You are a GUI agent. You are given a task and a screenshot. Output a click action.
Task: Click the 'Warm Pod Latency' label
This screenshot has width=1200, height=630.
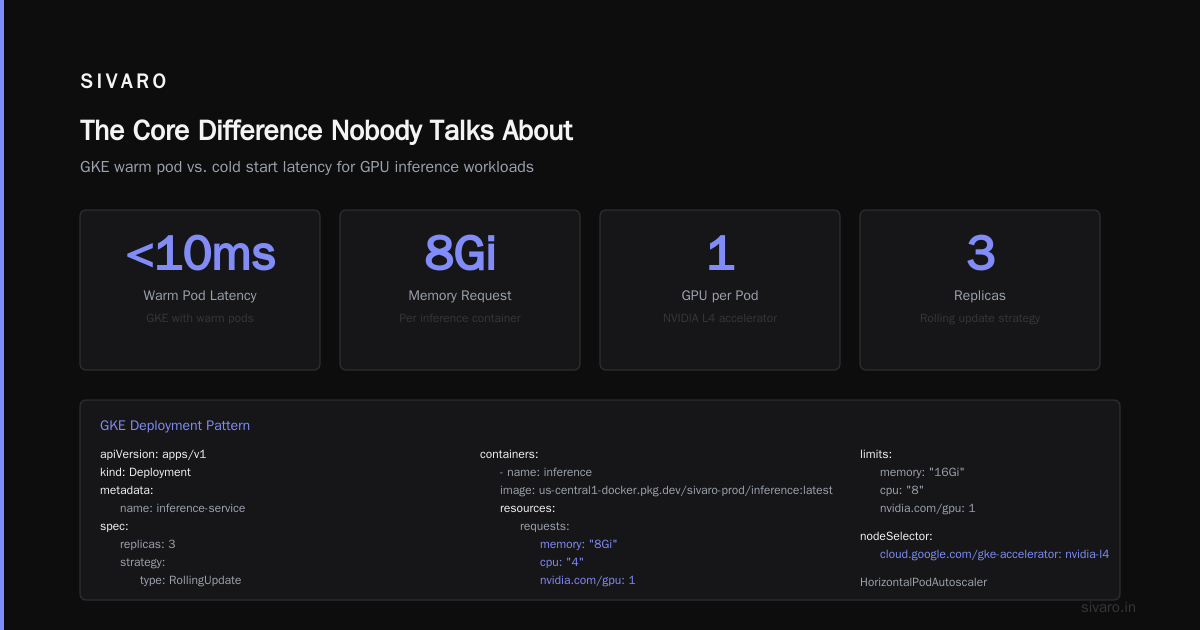[200, 296]
